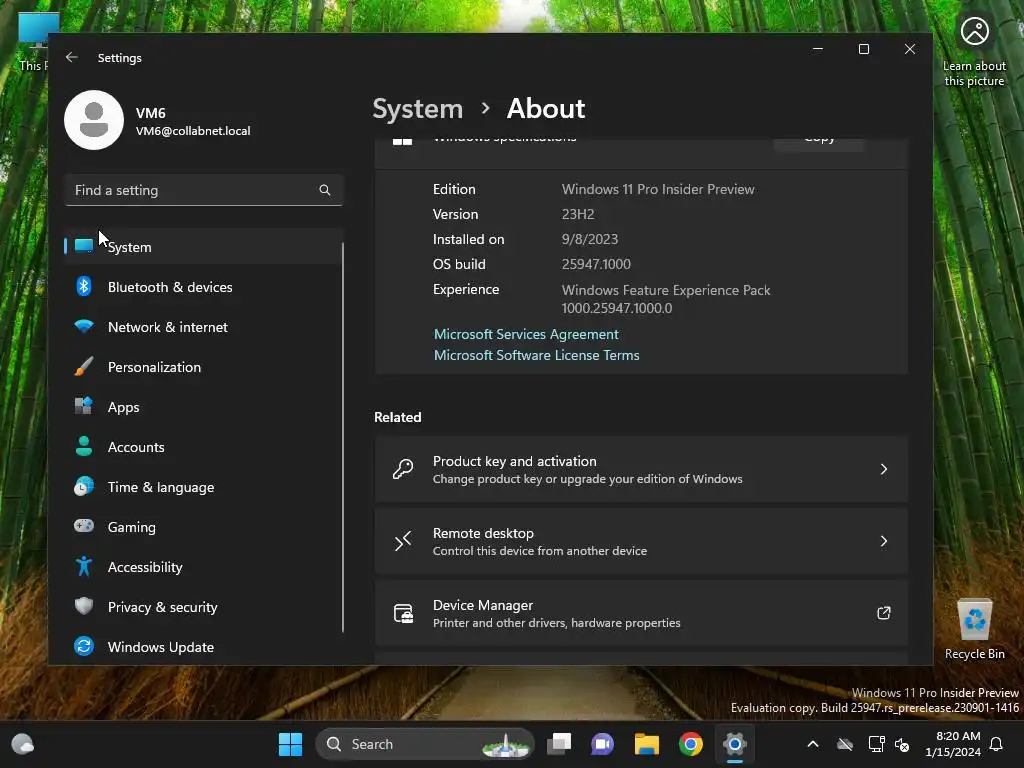Open Personalization settings
The image size is (1024, 768).
[204, 367]
